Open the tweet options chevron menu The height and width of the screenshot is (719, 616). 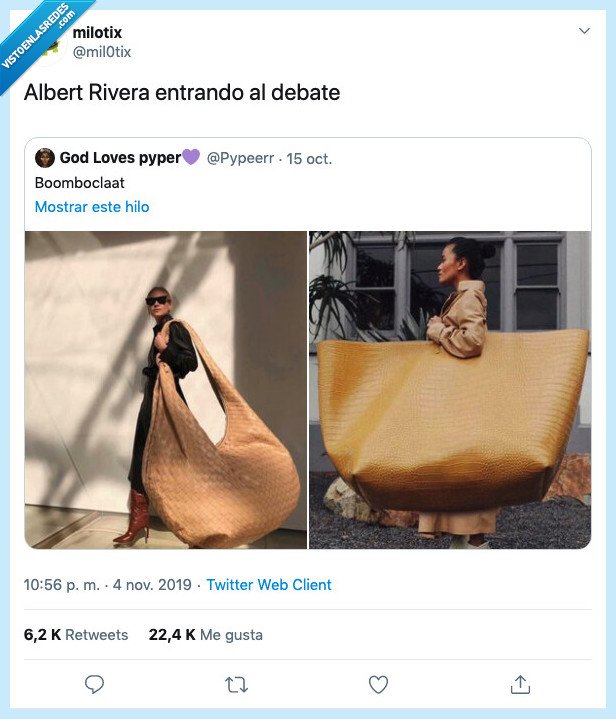(x=584, y=31)
